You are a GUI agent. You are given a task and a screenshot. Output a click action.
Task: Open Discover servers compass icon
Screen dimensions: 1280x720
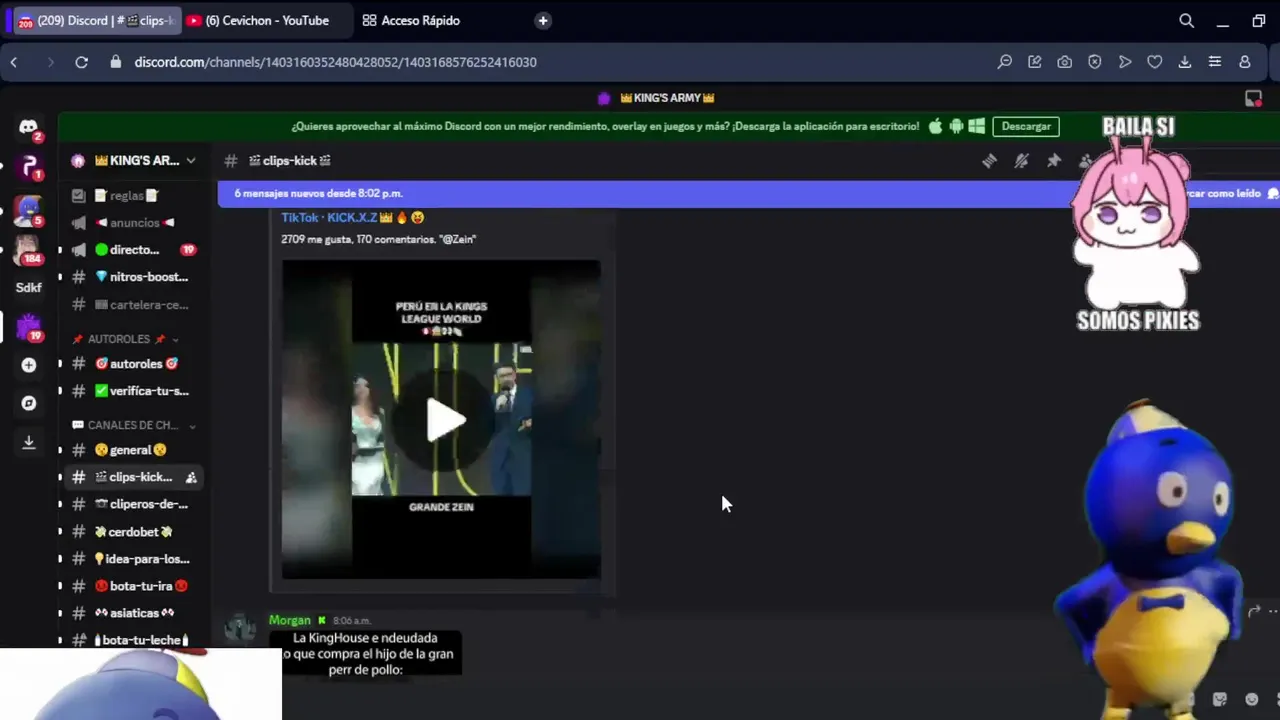pyautogui.click(x=28, y=403)
